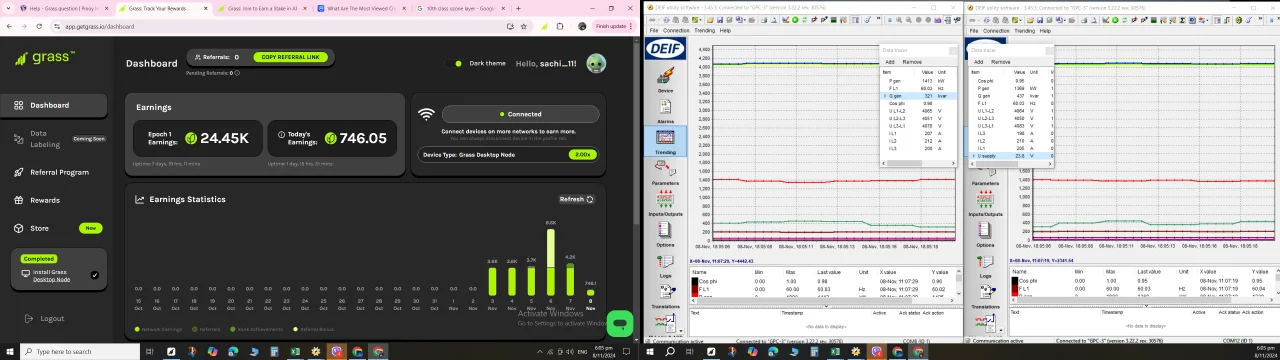This screenshot has width=1280, height=360.
Task: Click the Cos phi color swatch in right window
Action: [1016, 281]
